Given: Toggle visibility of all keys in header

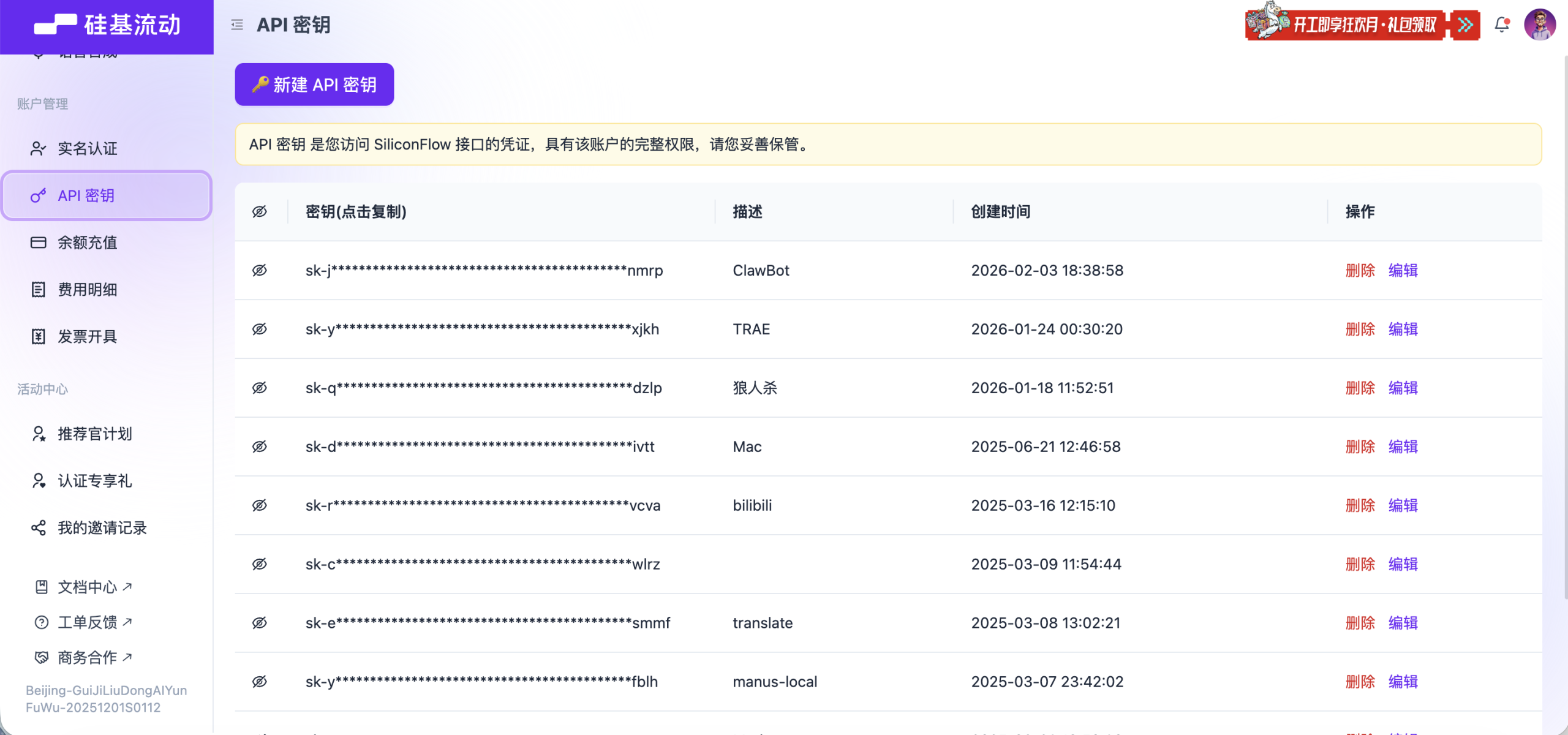Looking at the screenshot, I should (260, 212).
